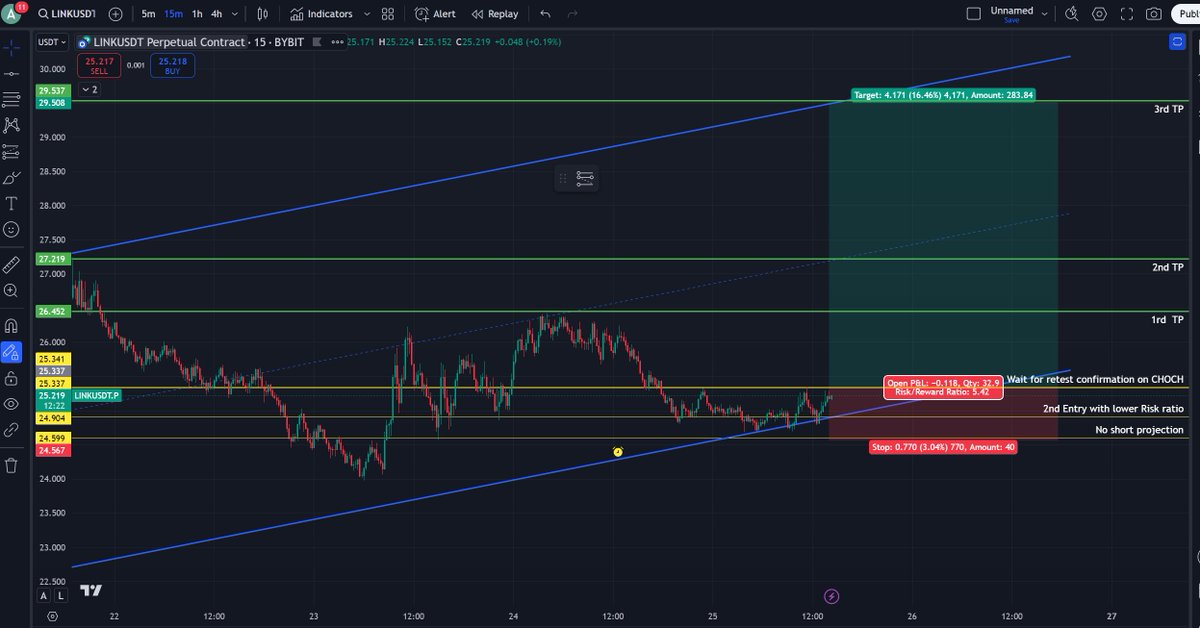1200x628 pixels.
Task: Publish the chart idea
Action: pos(1186,14)
